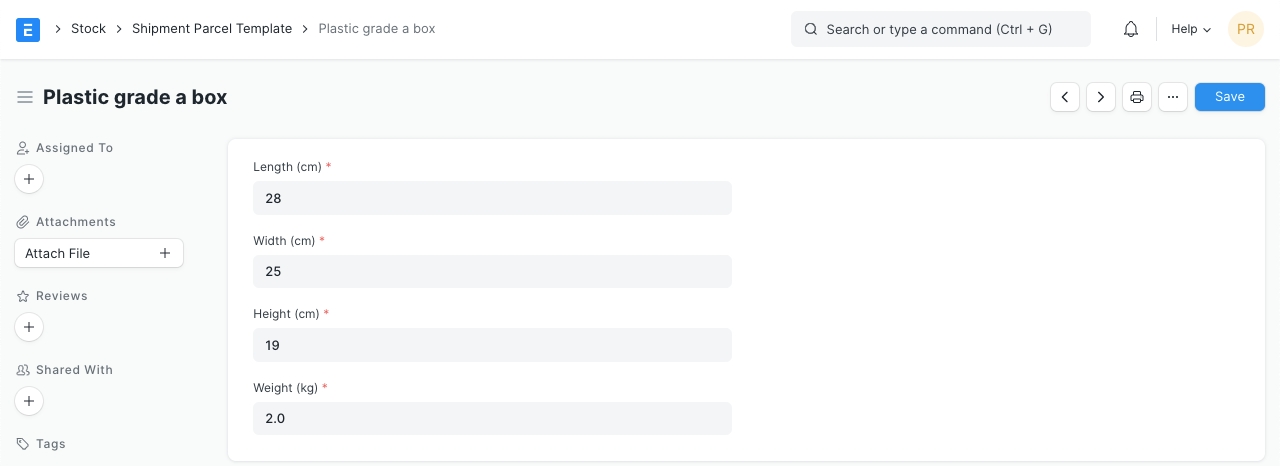Open the PR user avatar menu
The width and height of the screenshot is (1280, 466).
pos(1245,29)
